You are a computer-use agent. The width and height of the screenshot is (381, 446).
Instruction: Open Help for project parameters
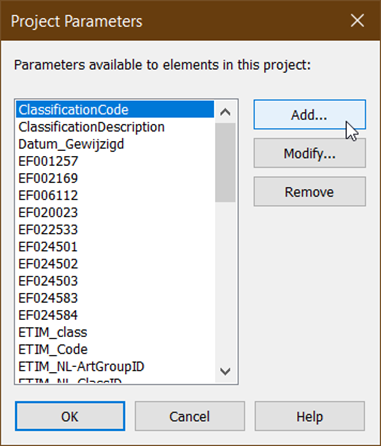310,416
